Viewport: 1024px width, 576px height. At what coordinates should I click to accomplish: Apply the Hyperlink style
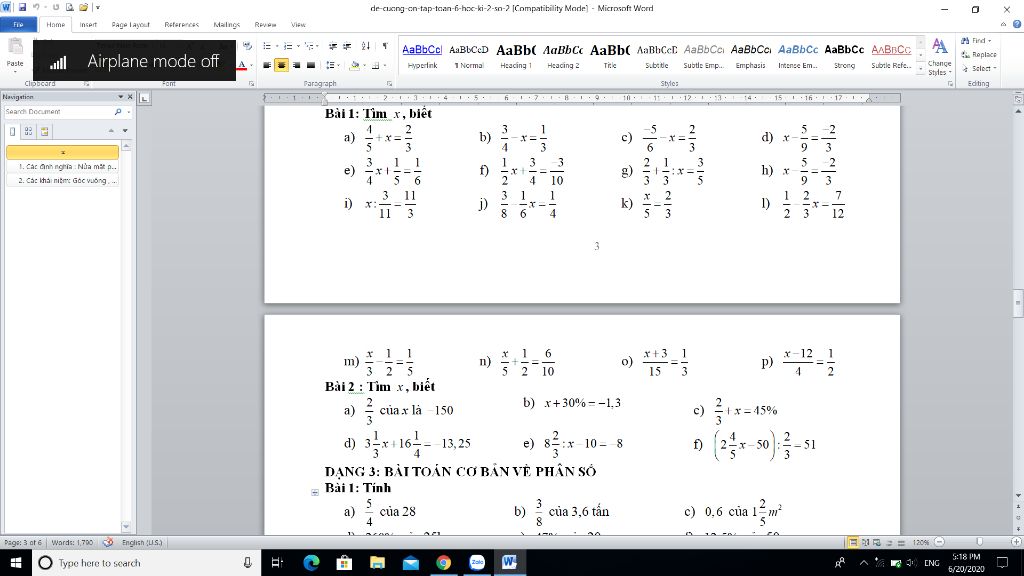pyautogui.click(x=422, y=56)
